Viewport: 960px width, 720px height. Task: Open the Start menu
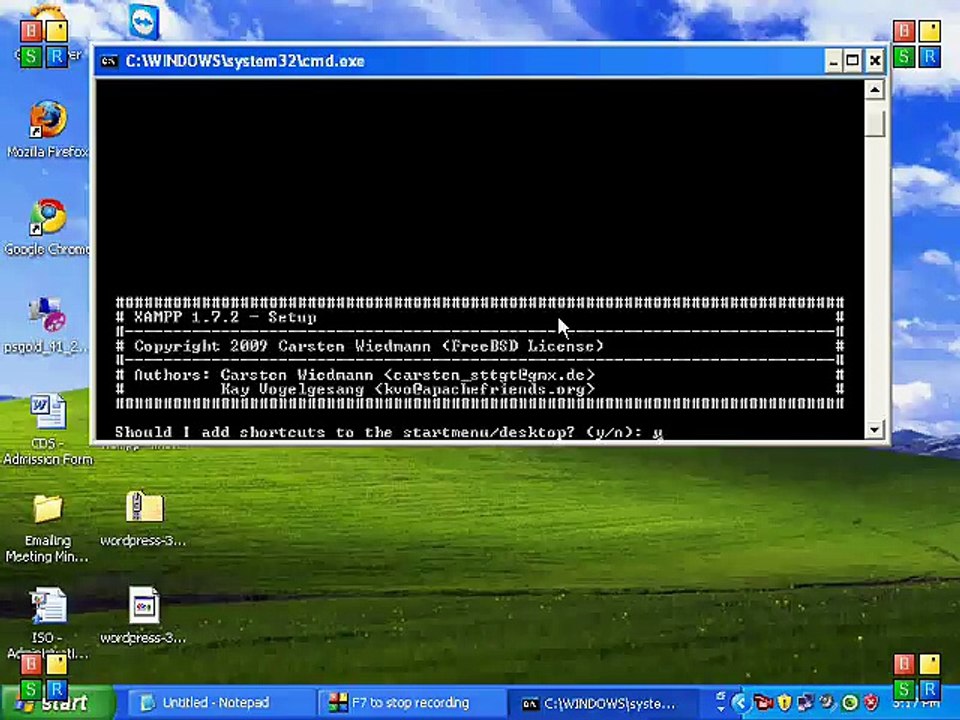[58, 702]
